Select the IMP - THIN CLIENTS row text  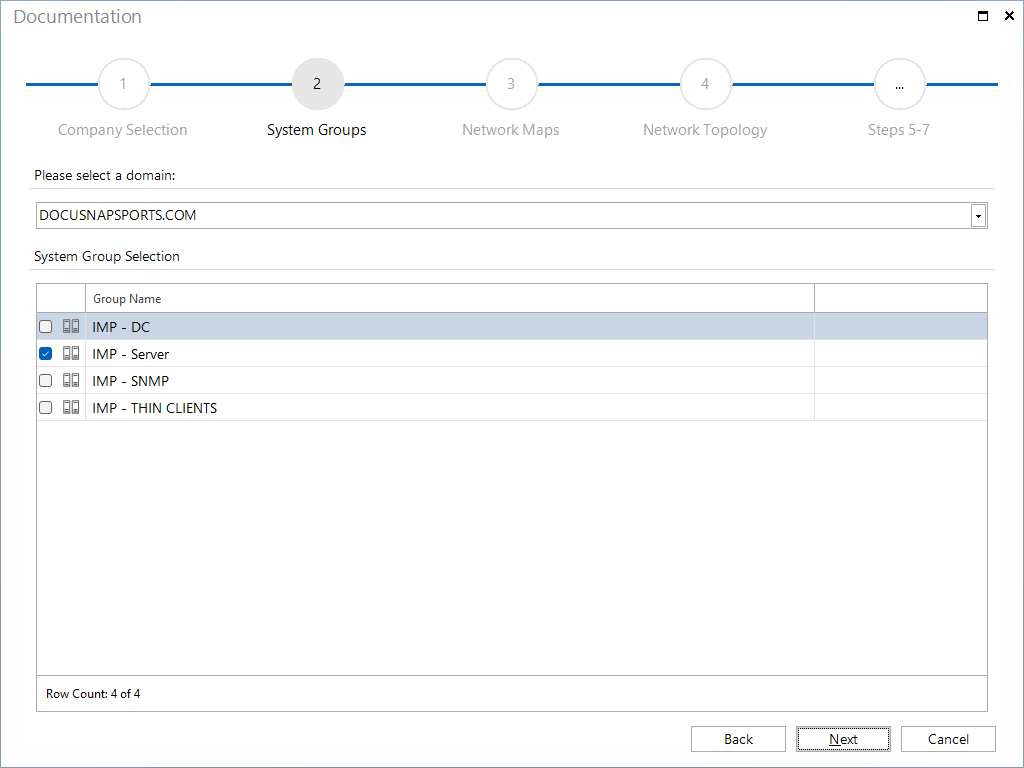155,408
